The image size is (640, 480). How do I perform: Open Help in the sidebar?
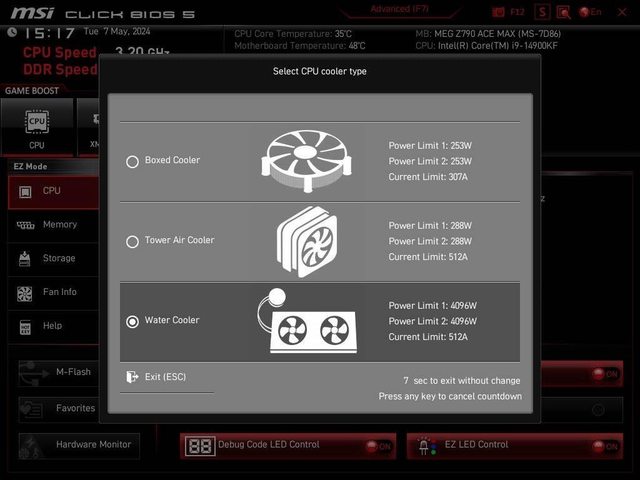coord(53,327)
